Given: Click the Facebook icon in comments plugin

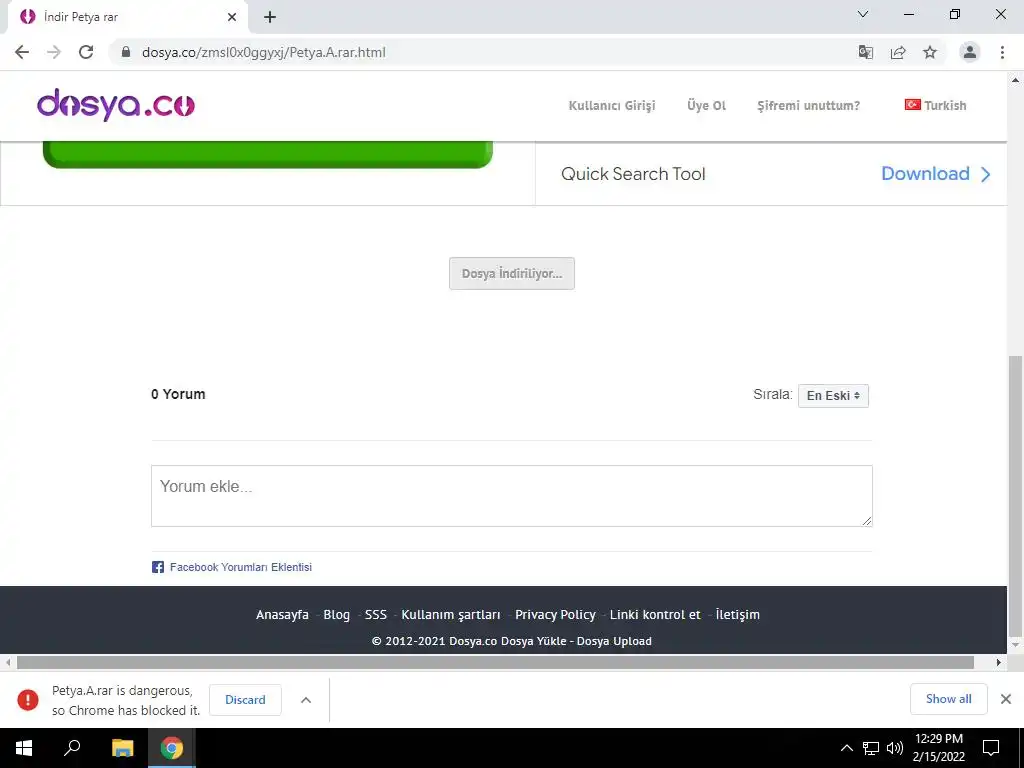Looking at the screenshot, I should pyautogui.click(x=158, y=567).
